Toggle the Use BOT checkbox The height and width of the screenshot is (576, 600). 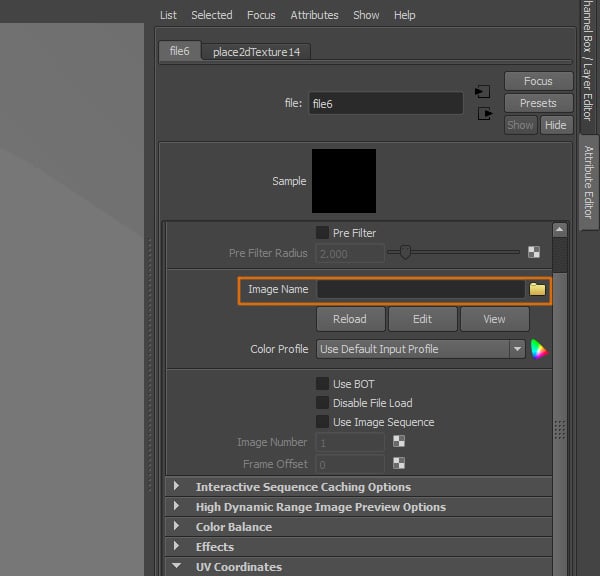click(x=322, y=384)
